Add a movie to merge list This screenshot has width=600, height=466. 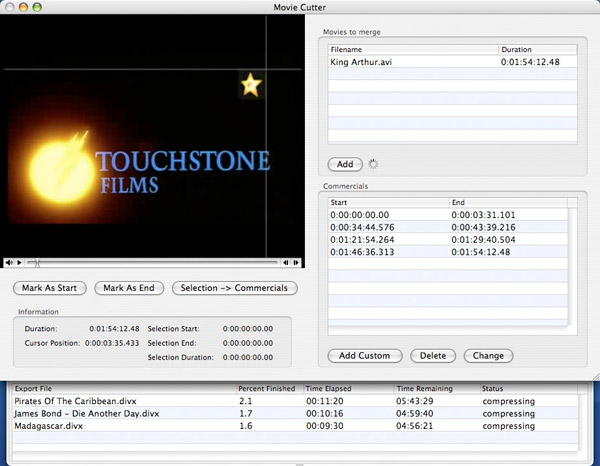345,165
